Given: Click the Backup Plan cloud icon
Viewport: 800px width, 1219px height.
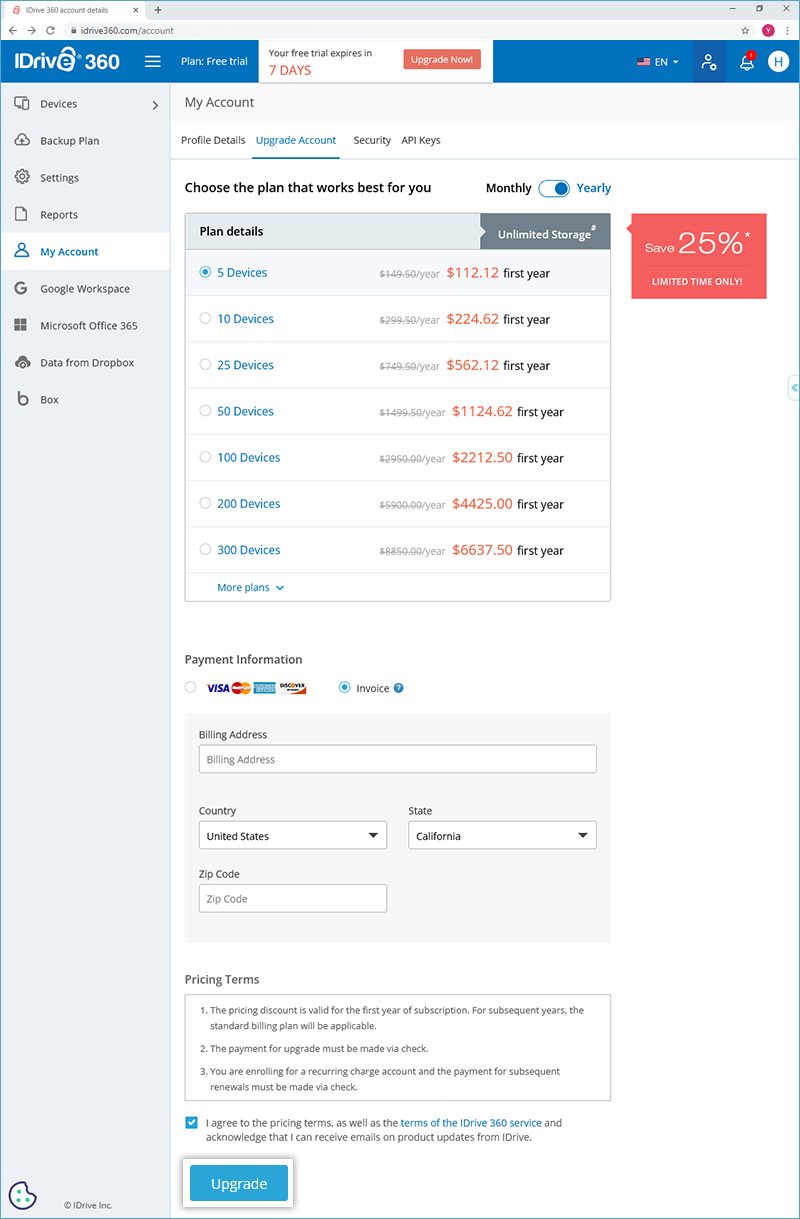Looking at the screenshot, I should pos(21,141).
